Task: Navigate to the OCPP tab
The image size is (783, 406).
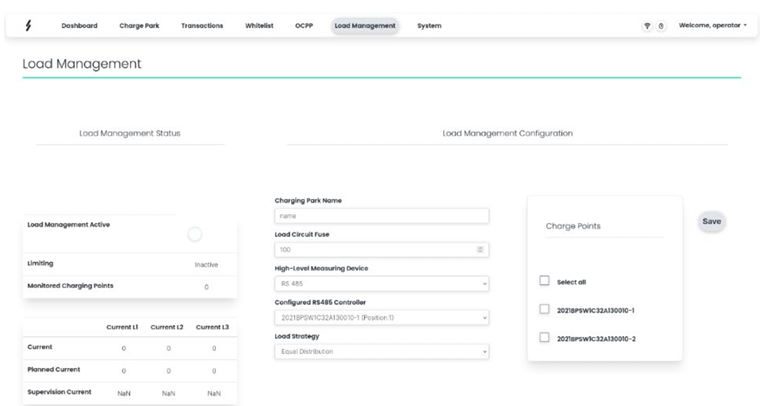Action: [304, 26]
